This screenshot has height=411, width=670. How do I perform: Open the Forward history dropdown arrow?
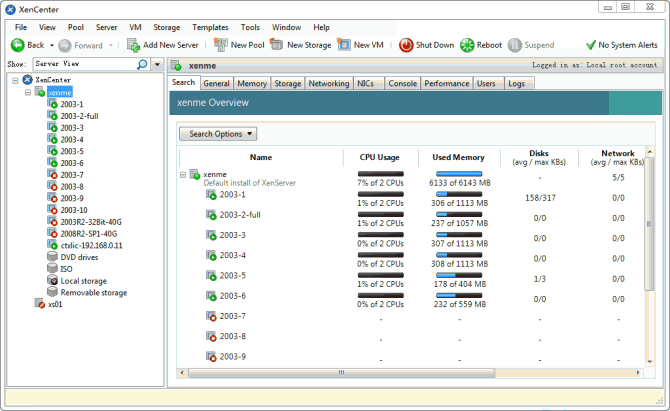click(x=111, y=45)
